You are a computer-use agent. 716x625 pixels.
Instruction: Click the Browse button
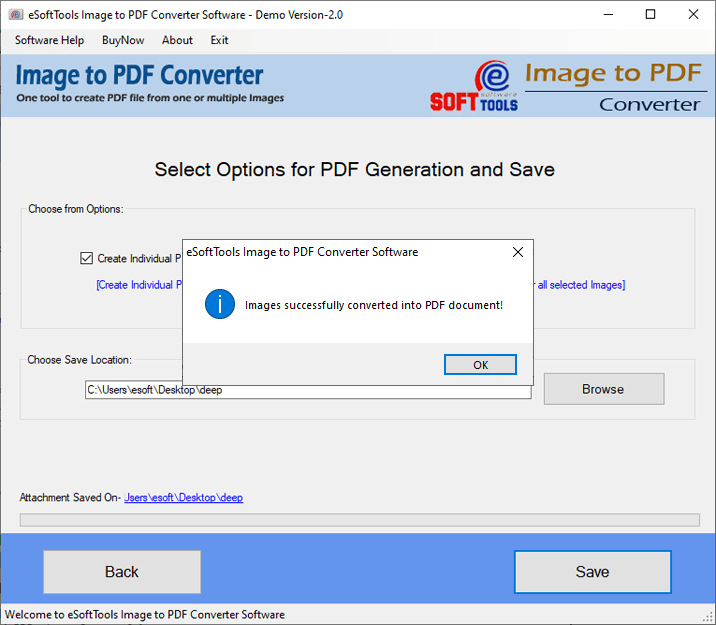pos(604,389)
